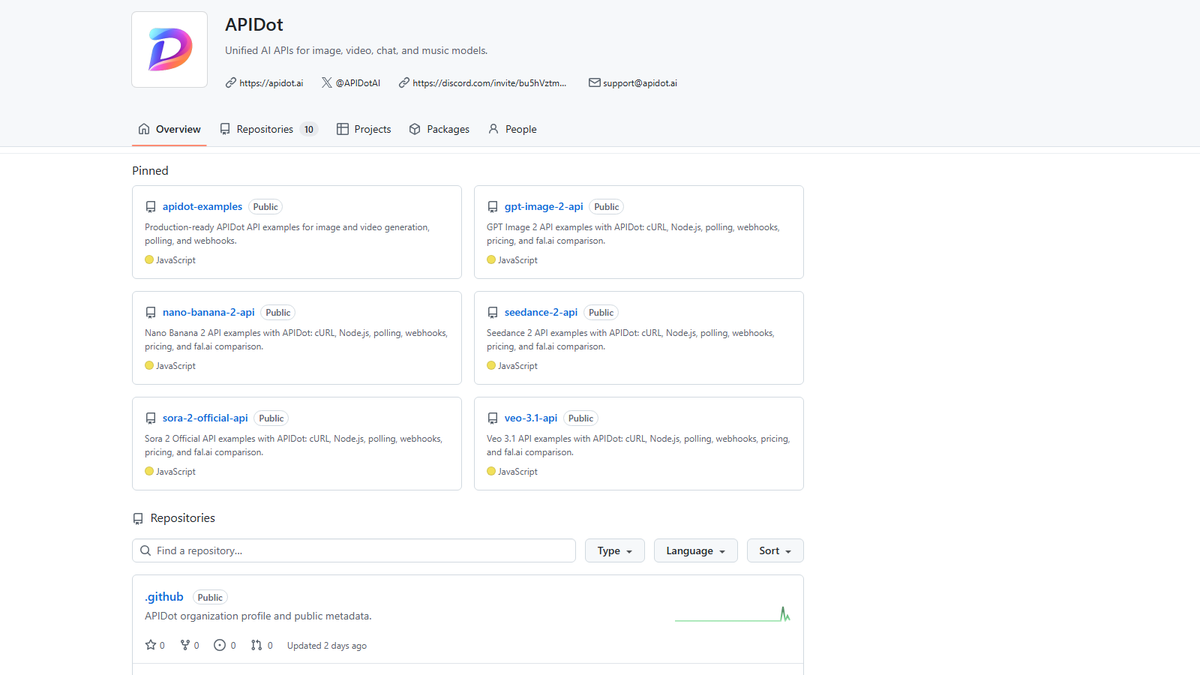Click the repo icon beside Repositories heading

[x=138, y=519]
